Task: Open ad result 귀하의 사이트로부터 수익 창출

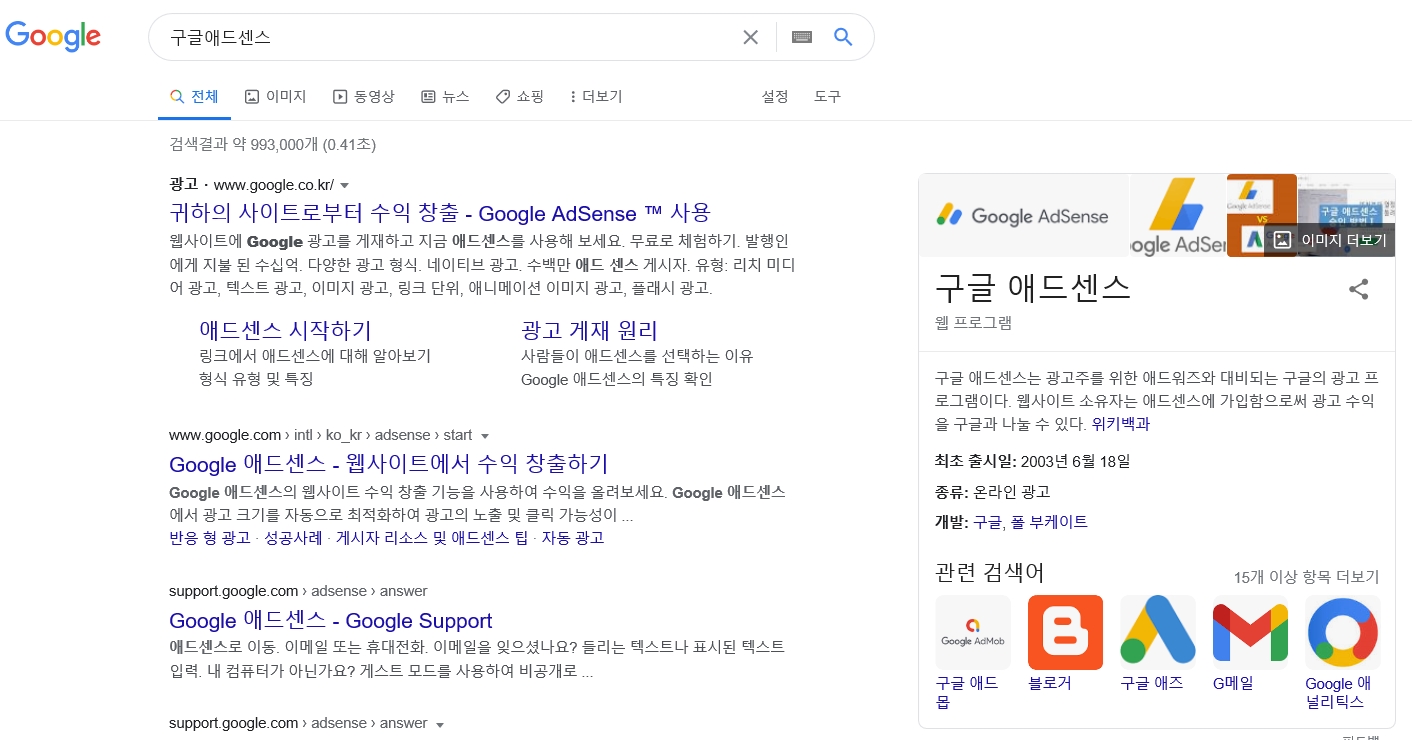Action: (x=440, y=213)
